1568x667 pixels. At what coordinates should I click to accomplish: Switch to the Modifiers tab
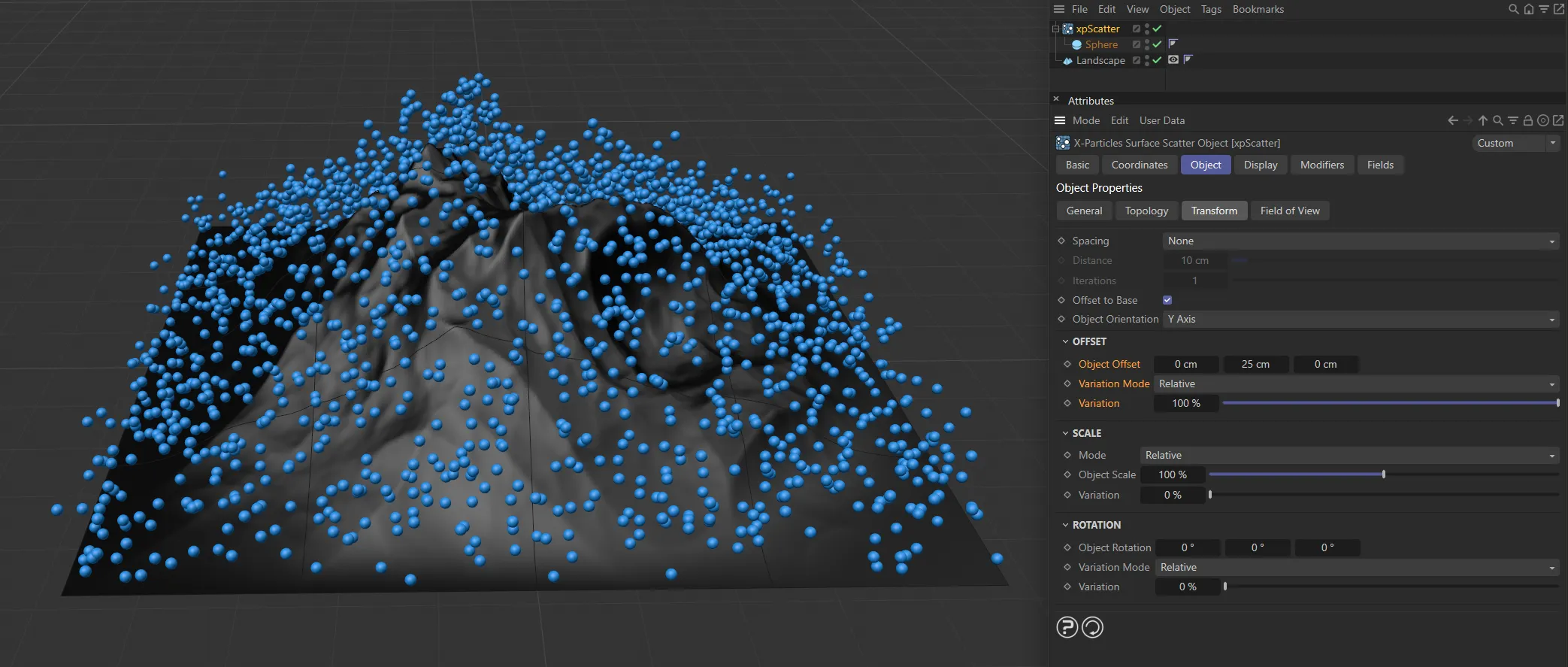[x=1321, y=165]
